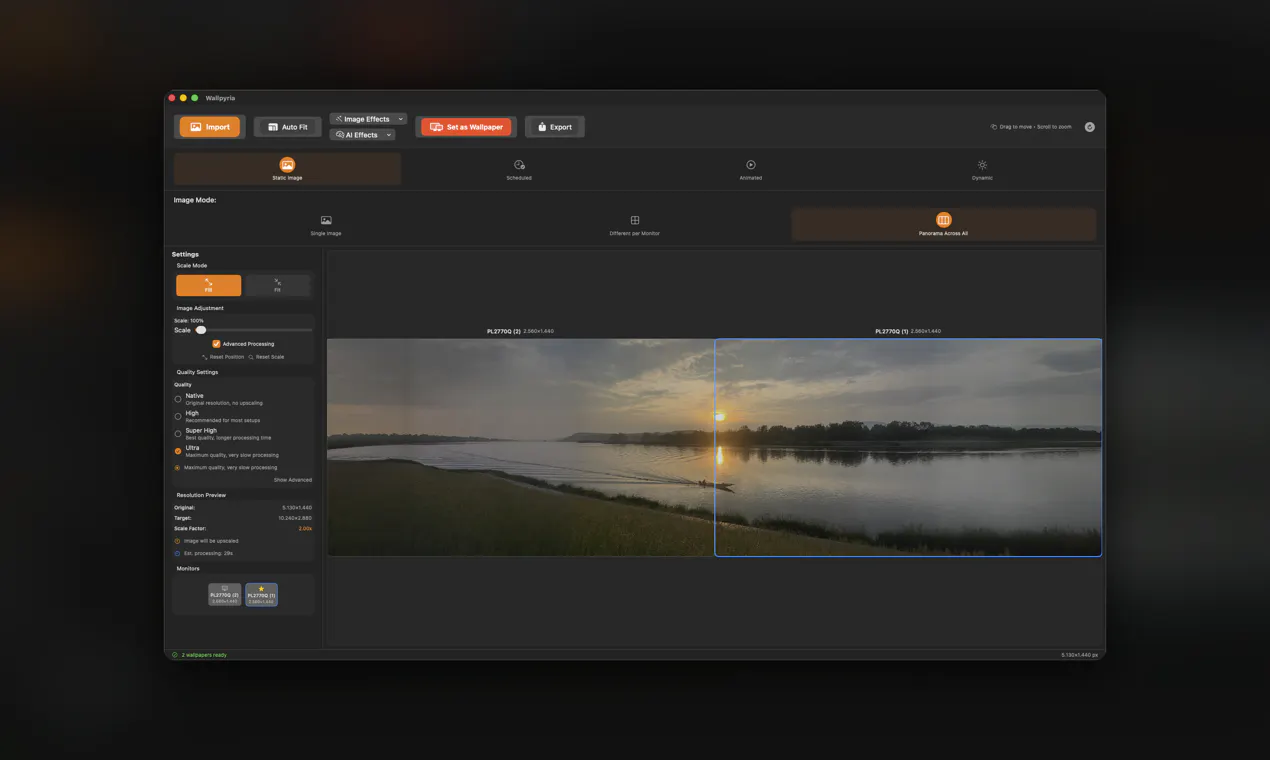Click the Single Image photo icon

(x=326, y=220)
